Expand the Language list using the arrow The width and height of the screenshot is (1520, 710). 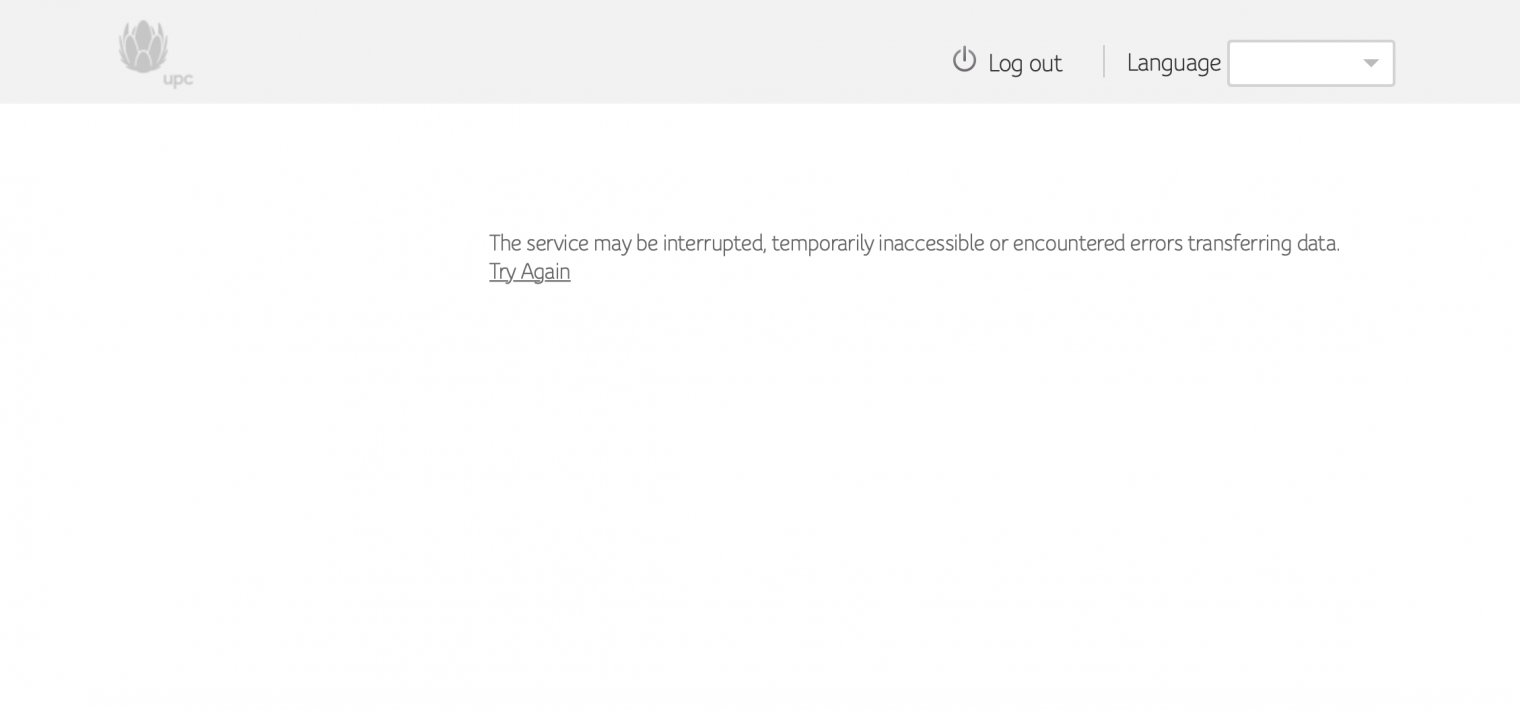(1371, 63)
